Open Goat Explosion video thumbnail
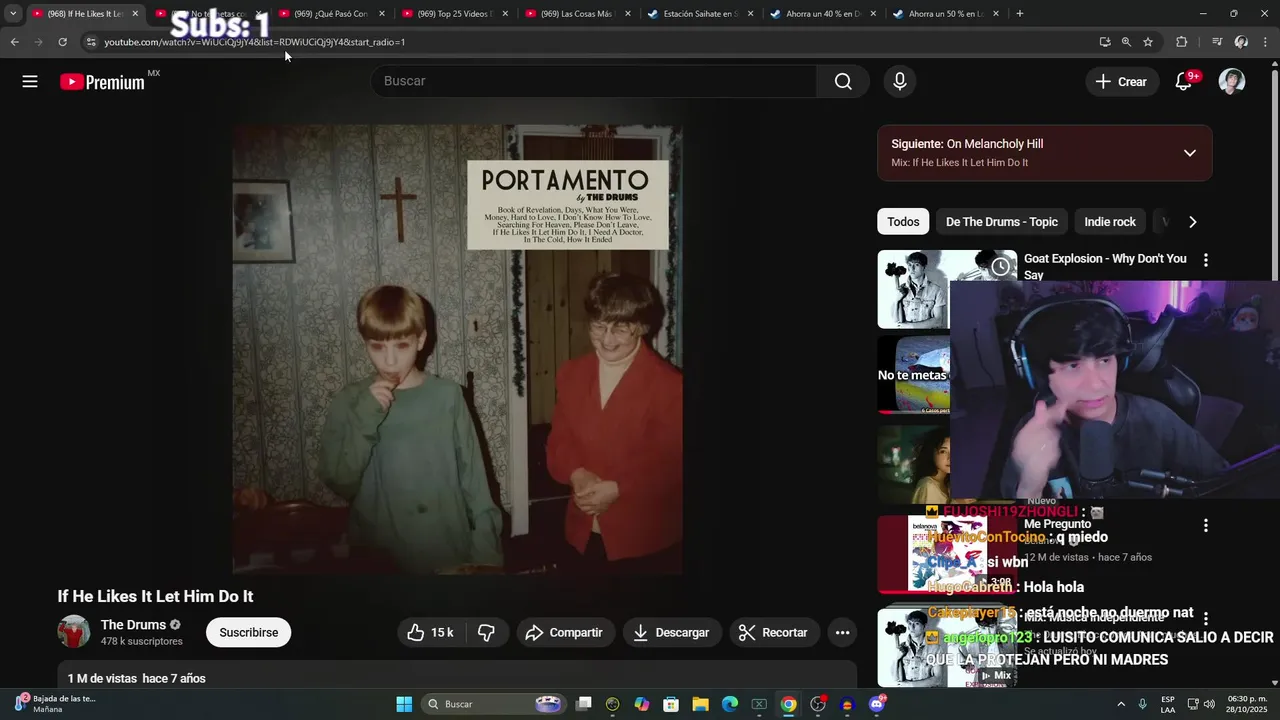 pos(947,289)
